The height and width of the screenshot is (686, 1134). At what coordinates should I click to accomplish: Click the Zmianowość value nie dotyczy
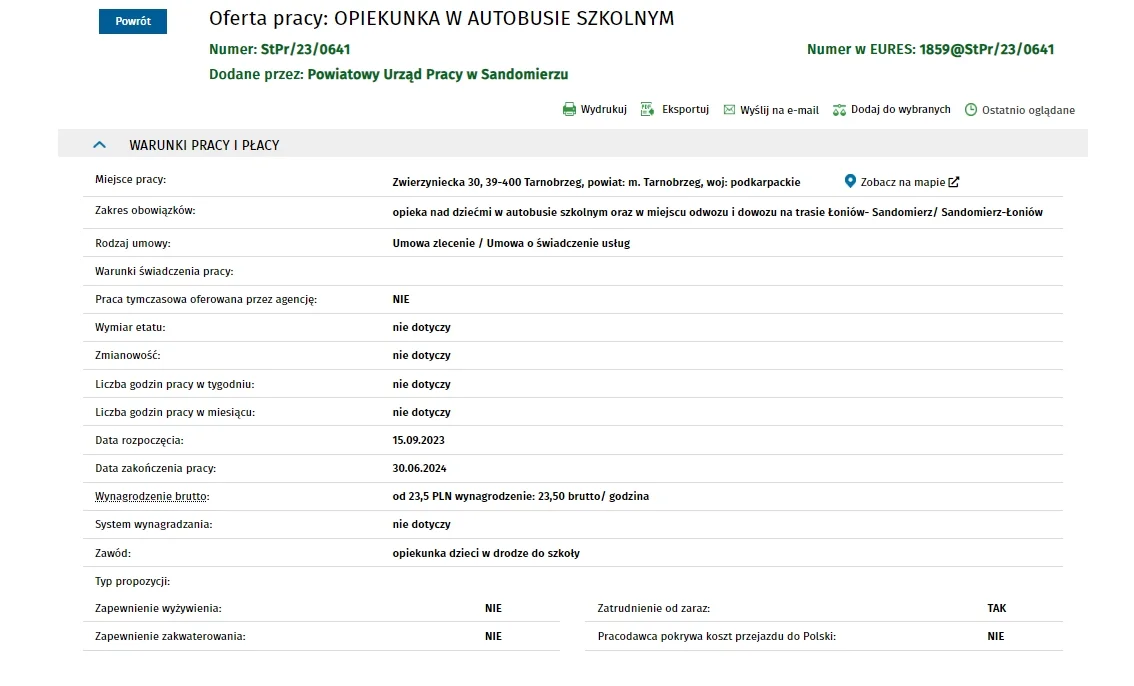[x=422, y=356]
